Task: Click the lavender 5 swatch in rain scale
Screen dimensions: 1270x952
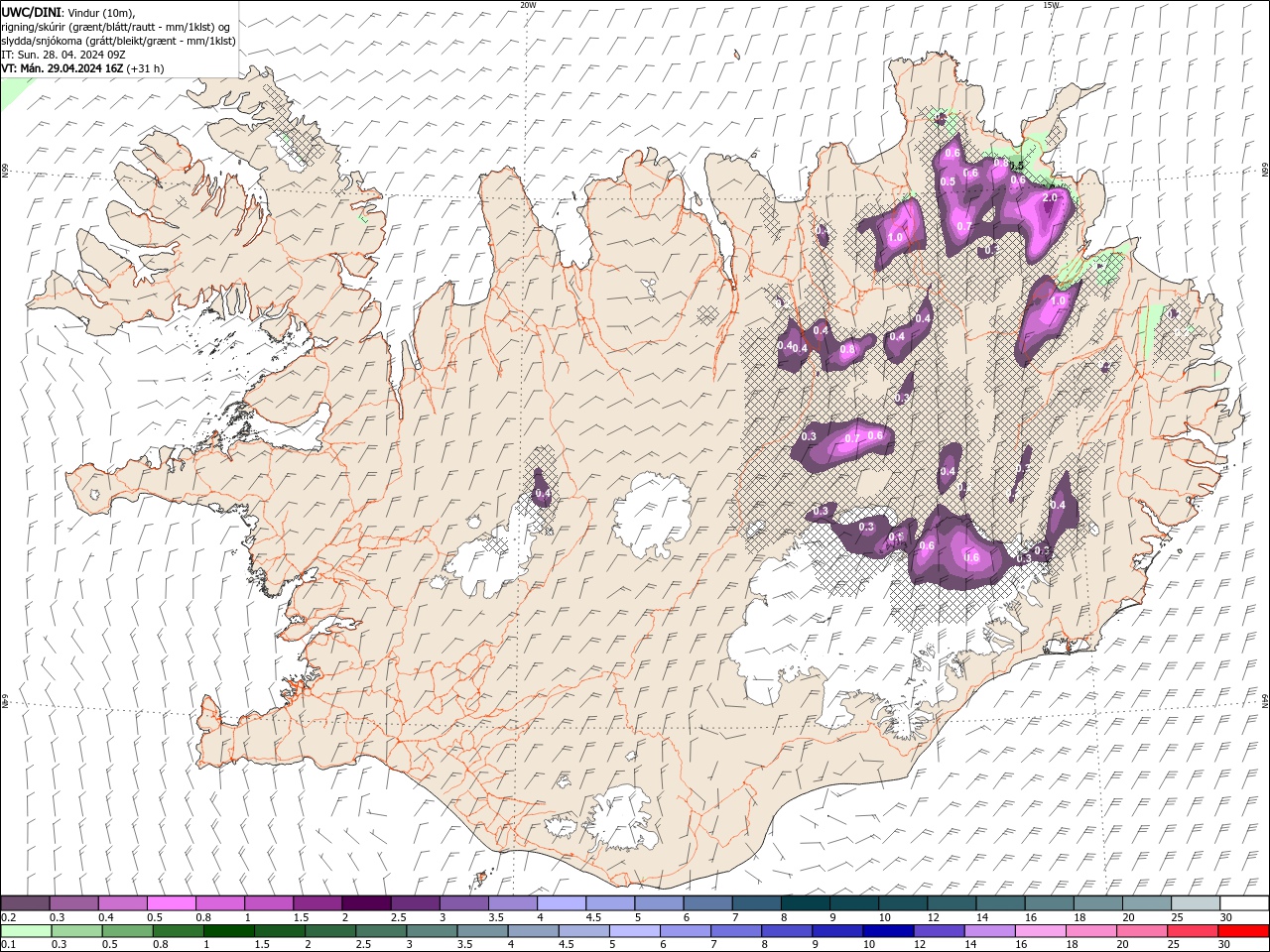Action: click(634, 931)
